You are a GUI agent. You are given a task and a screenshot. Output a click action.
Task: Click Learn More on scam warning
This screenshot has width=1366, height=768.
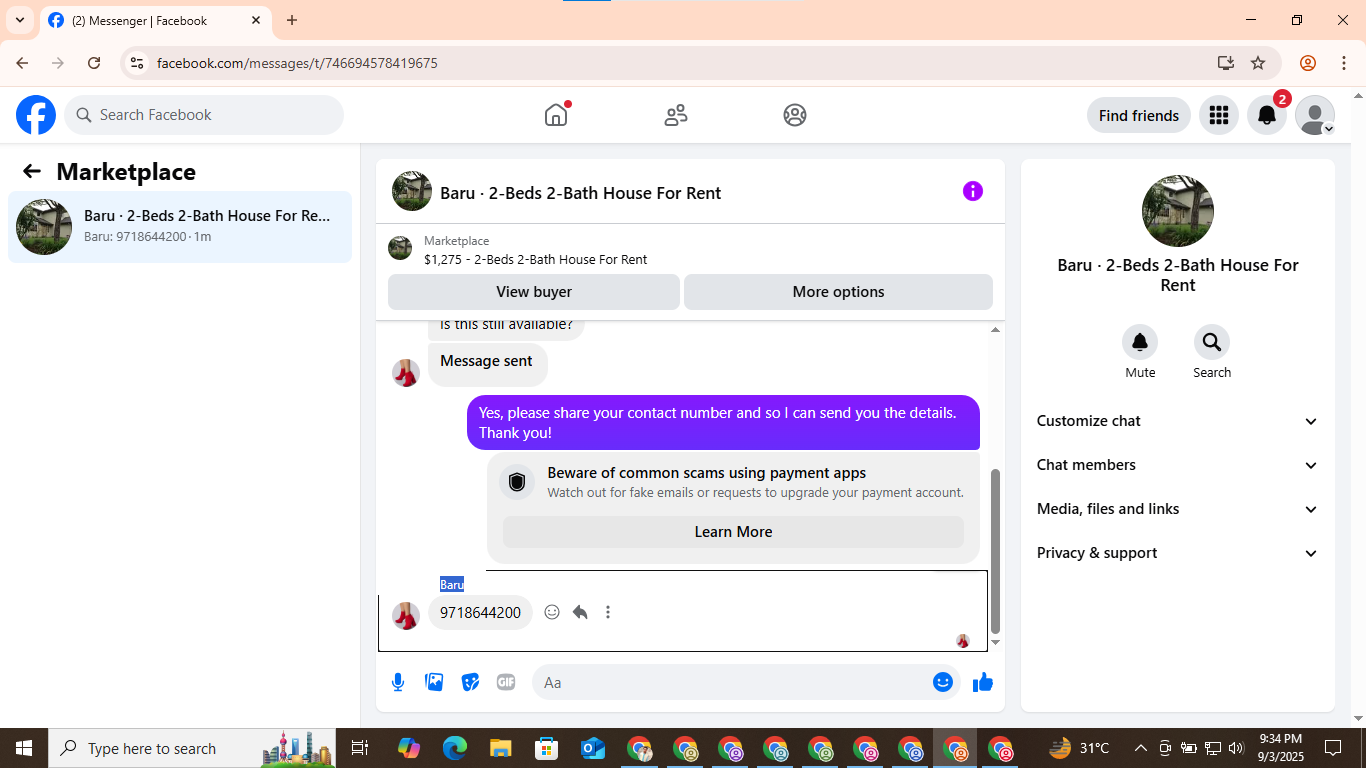tap(733, 532)
